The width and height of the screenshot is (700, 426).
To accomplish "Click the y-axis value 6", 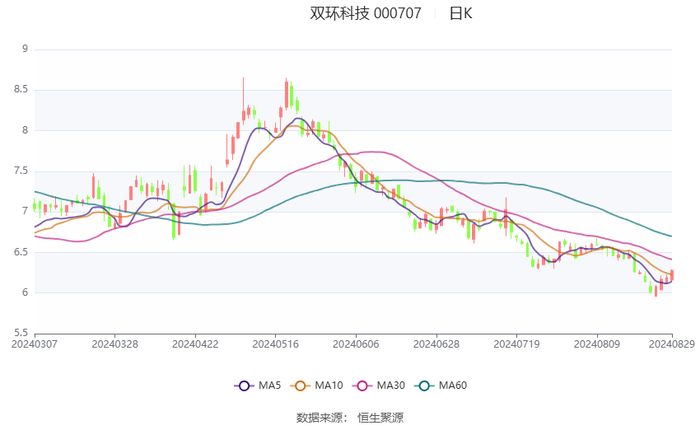I will point(25,292).
